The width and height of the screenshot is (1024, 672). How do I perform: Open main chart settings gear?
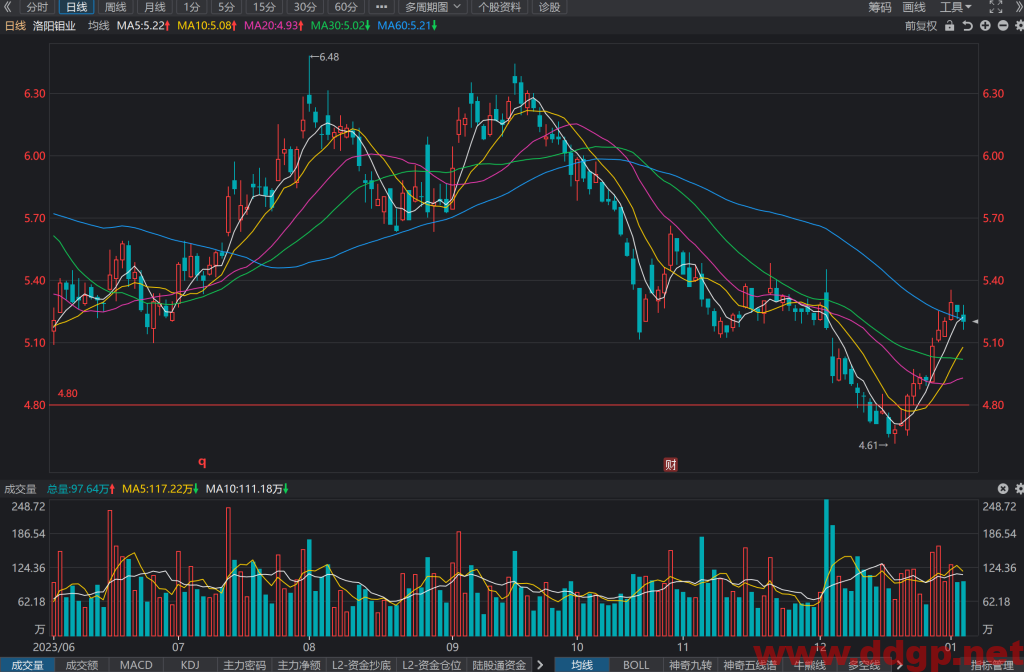[x=1019, y=26]
